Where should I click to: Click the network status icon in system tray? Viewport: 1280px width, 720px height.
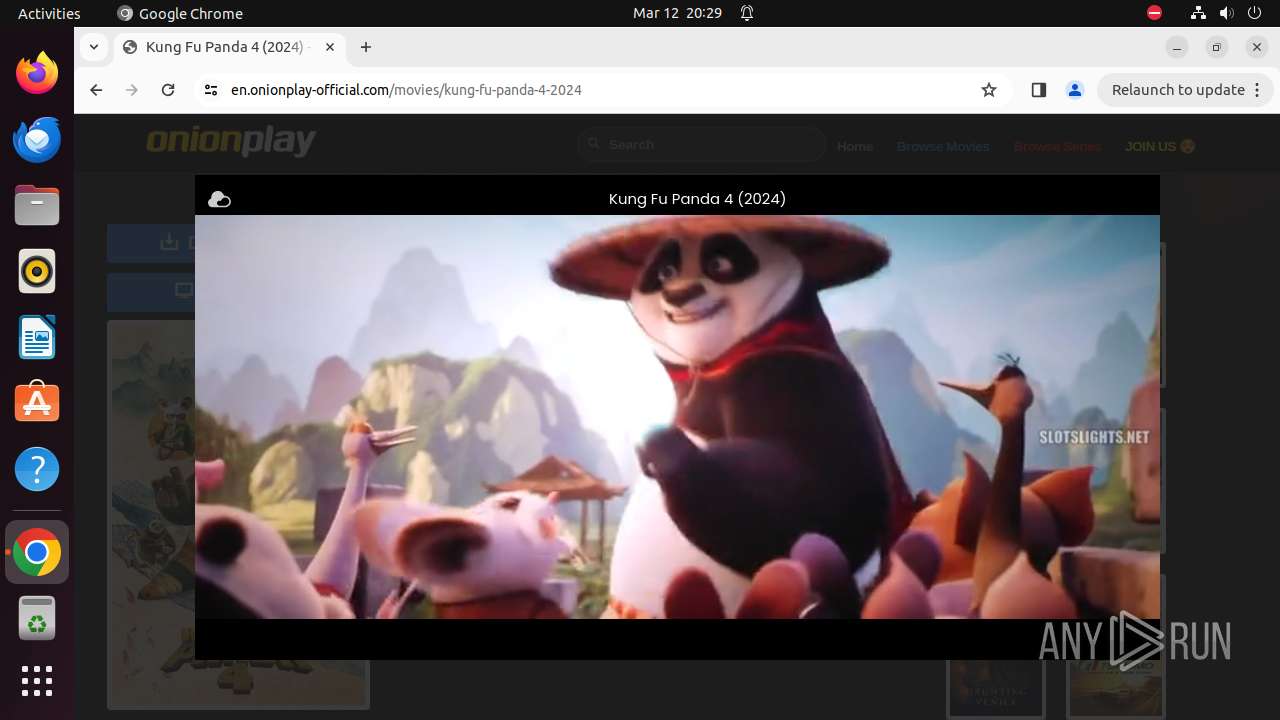[x=1199, y=13]
